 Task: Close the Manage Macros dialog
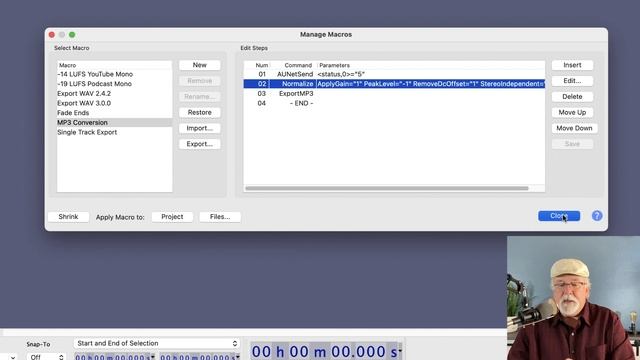[559, 216]
